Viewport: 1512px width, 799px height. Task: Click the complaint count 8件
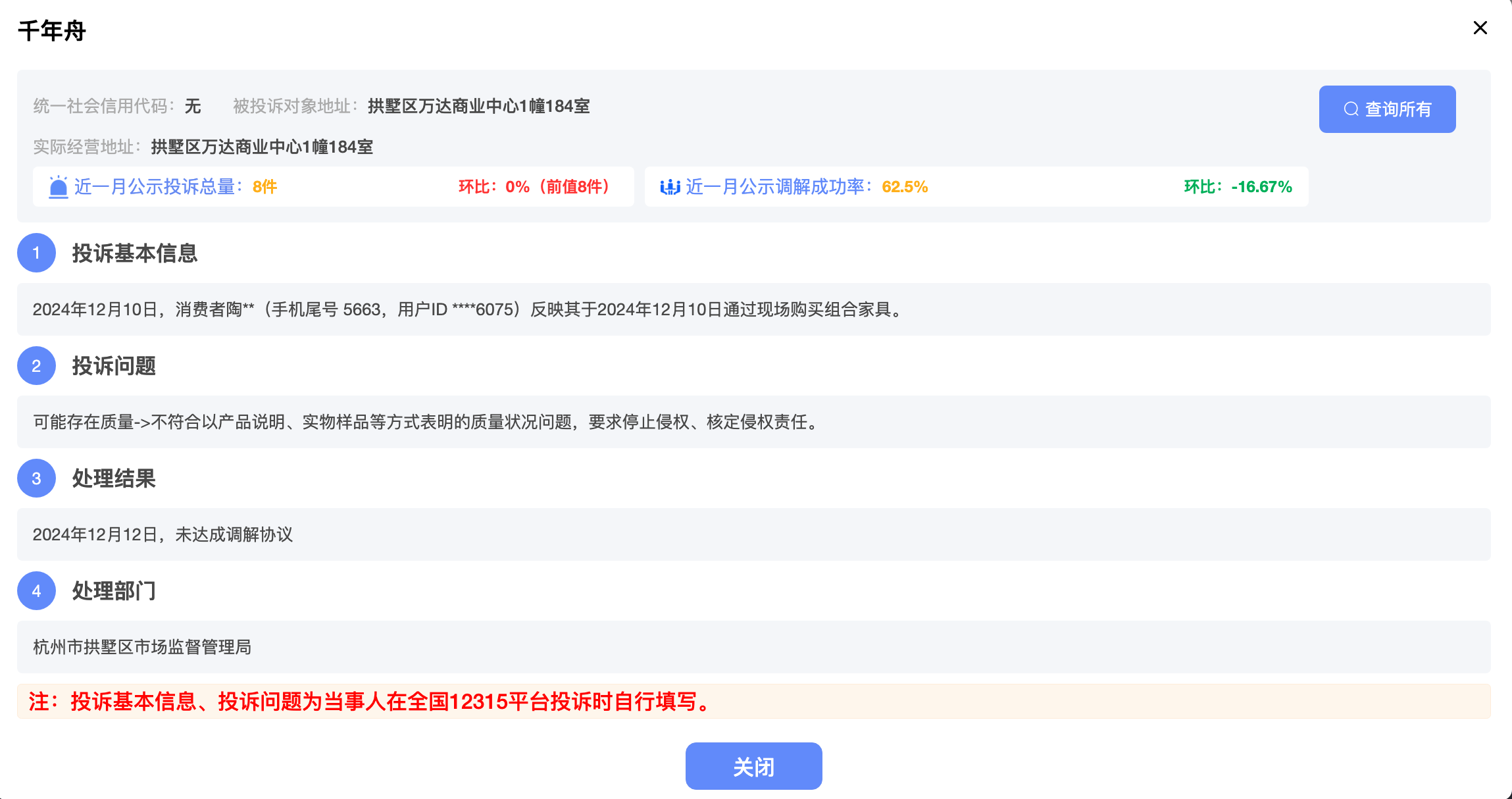click(265, 187)
